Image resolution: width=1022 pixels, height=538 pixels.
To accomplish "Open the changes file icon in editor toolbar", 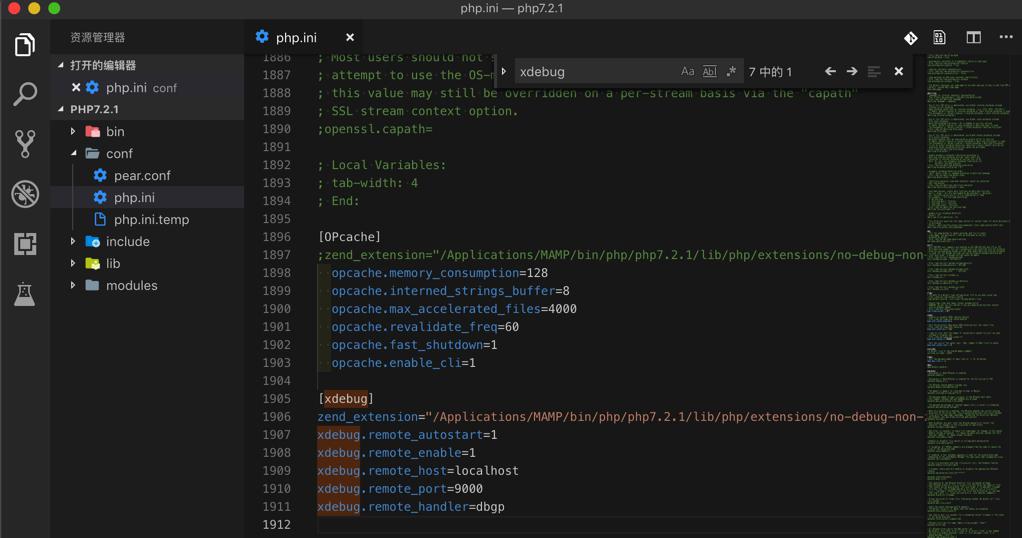I will click(939, 37).
